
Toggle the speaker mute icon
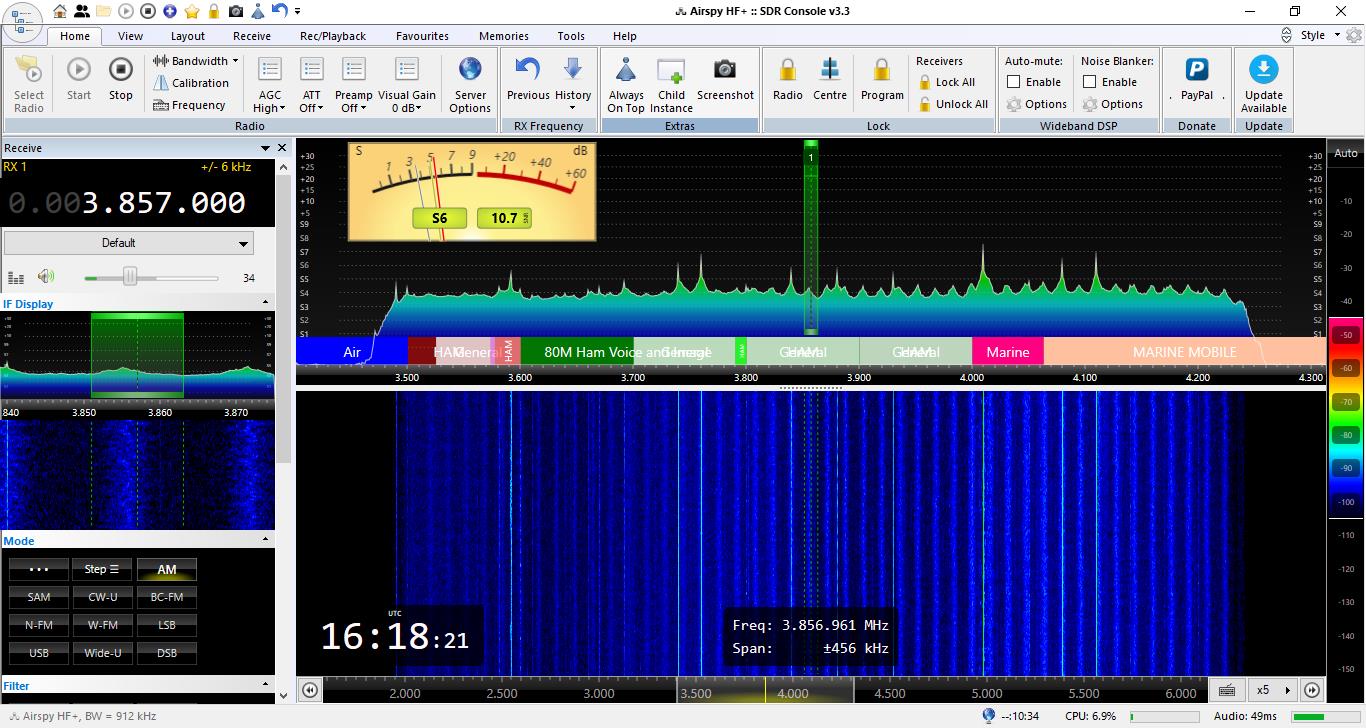click(x=46, y=277)
